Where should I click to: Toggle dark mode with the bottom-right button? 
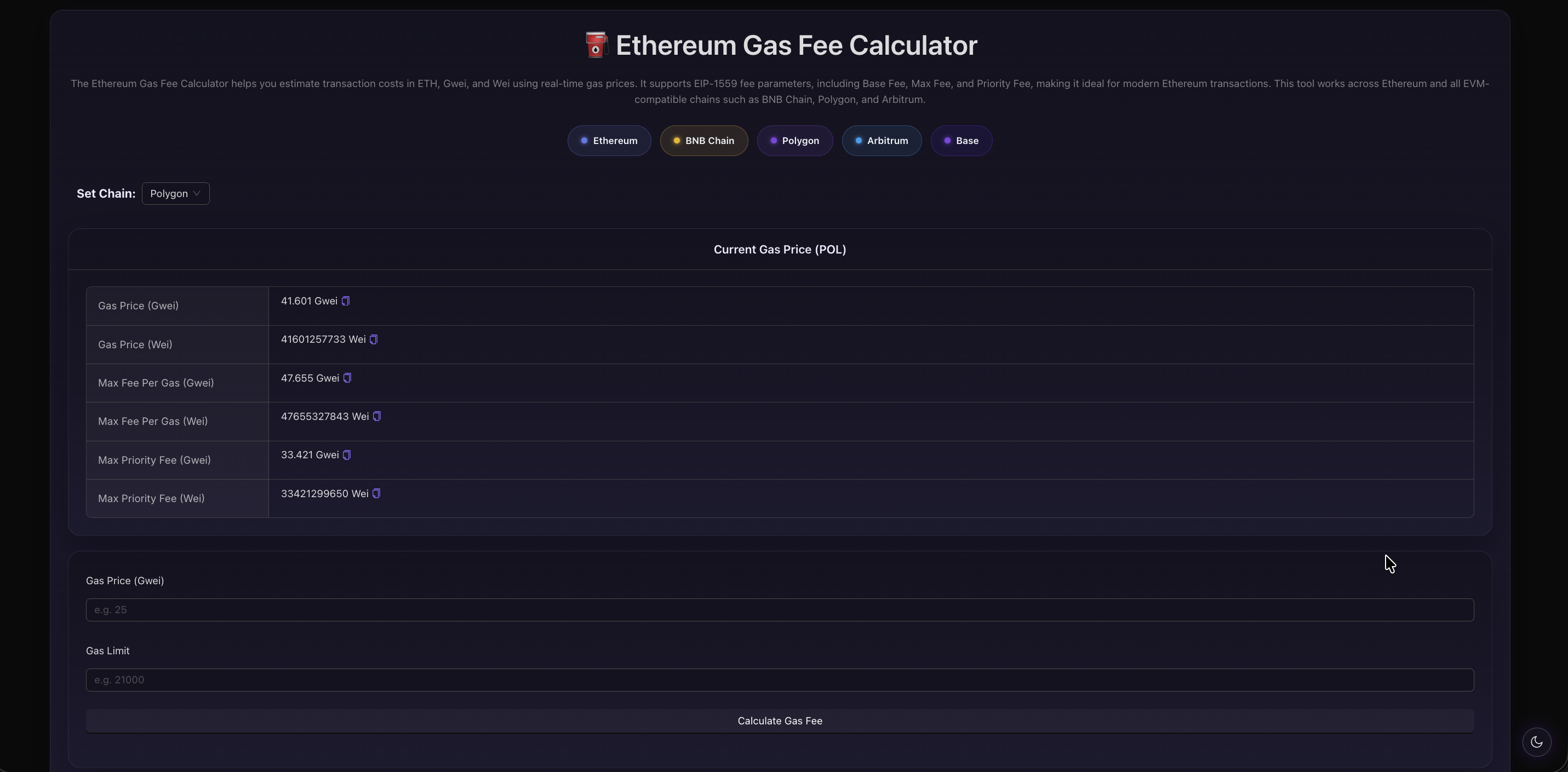(x=1536, y=741)
